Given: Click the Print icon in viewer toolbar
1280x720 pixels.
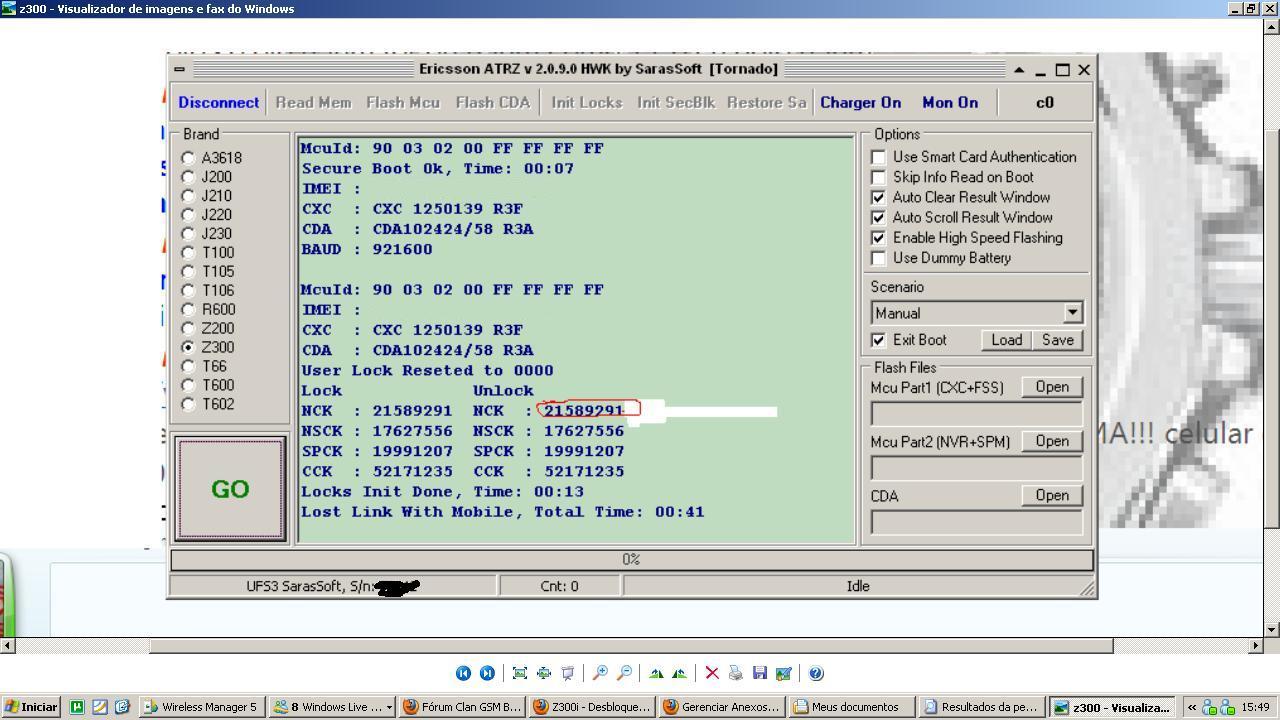Looking at the screenshot, I should (735, 673).
